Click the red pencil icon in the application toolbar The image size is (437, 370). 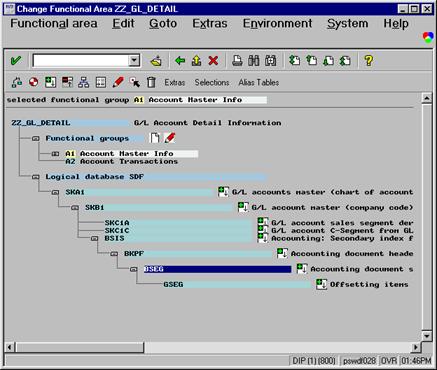[x=118, y=82]
